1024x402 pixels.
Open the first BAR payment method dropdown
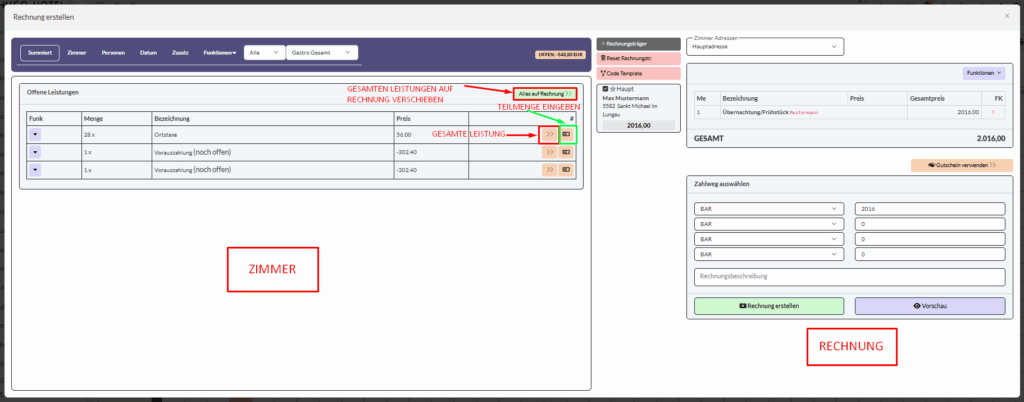point(768,209)
